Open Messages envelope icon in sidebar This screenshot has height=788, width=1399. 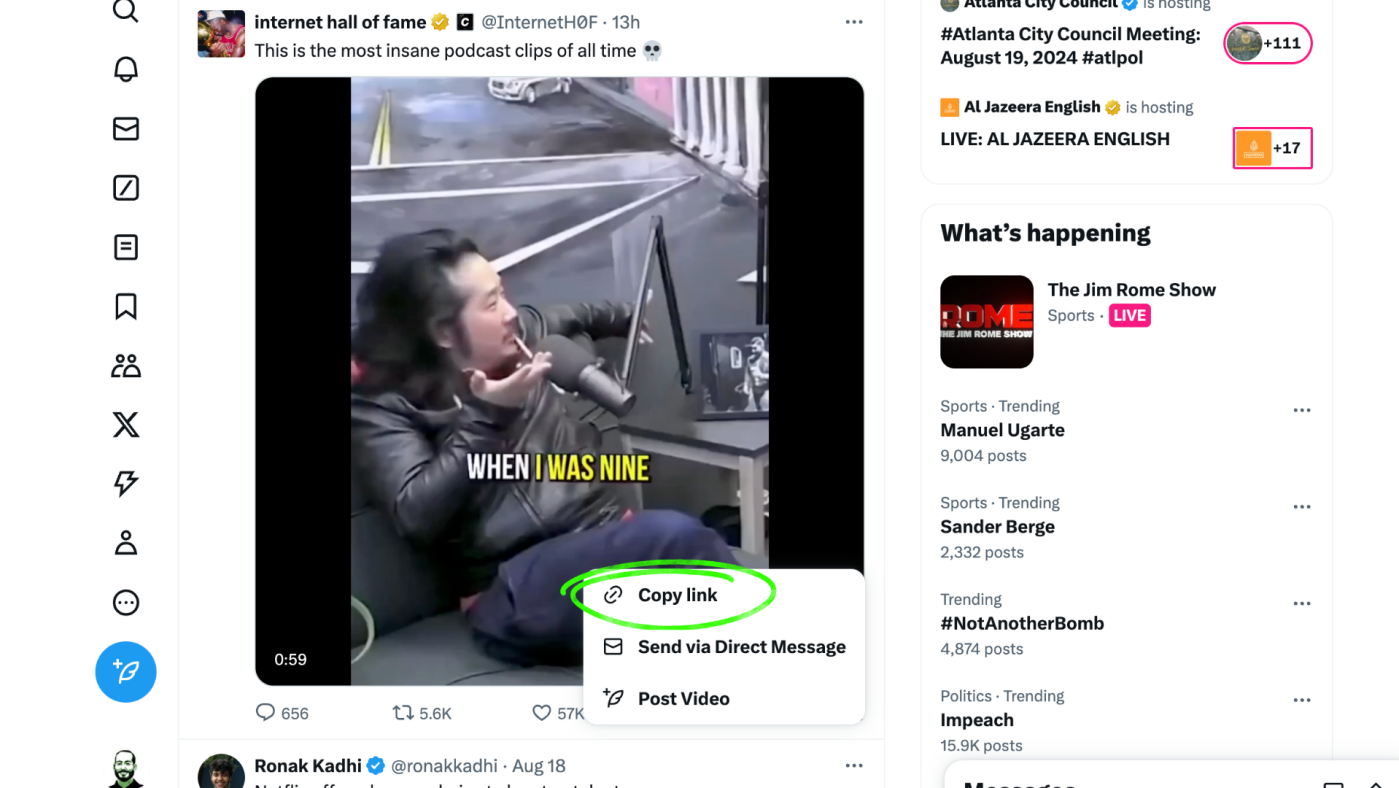click(x=126, y=129)
